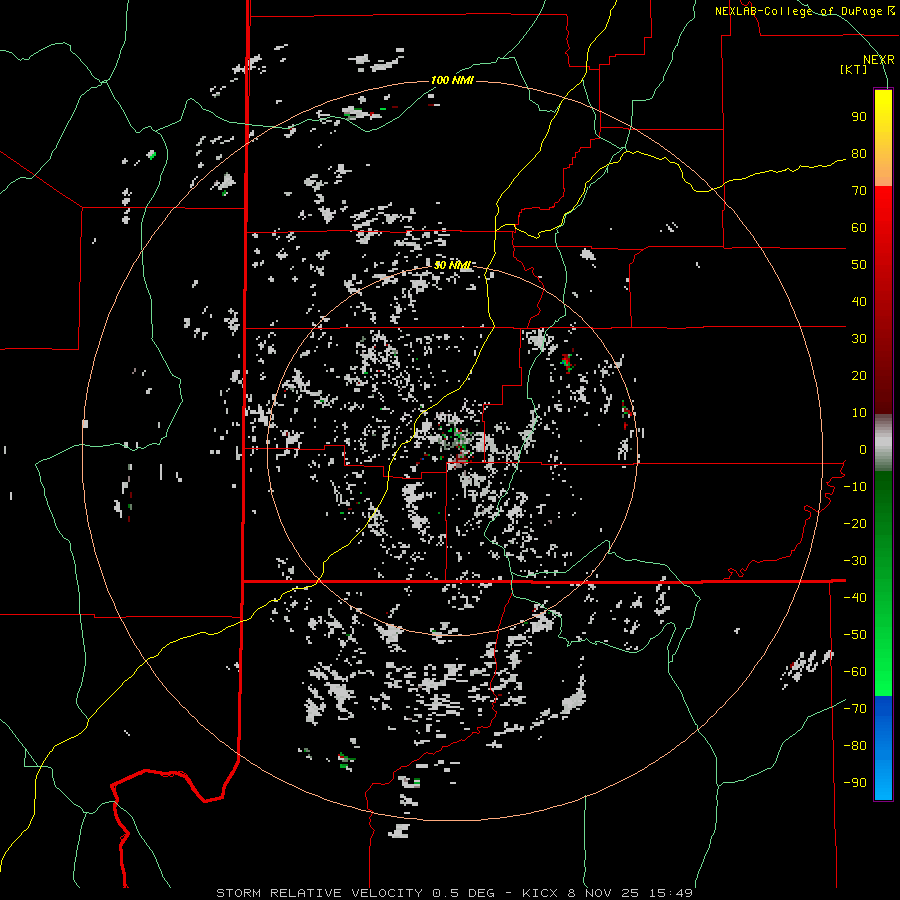The image size is (900, 900).
Task: Click the -10 value on velocity scale
Action: tap(855, 487)
